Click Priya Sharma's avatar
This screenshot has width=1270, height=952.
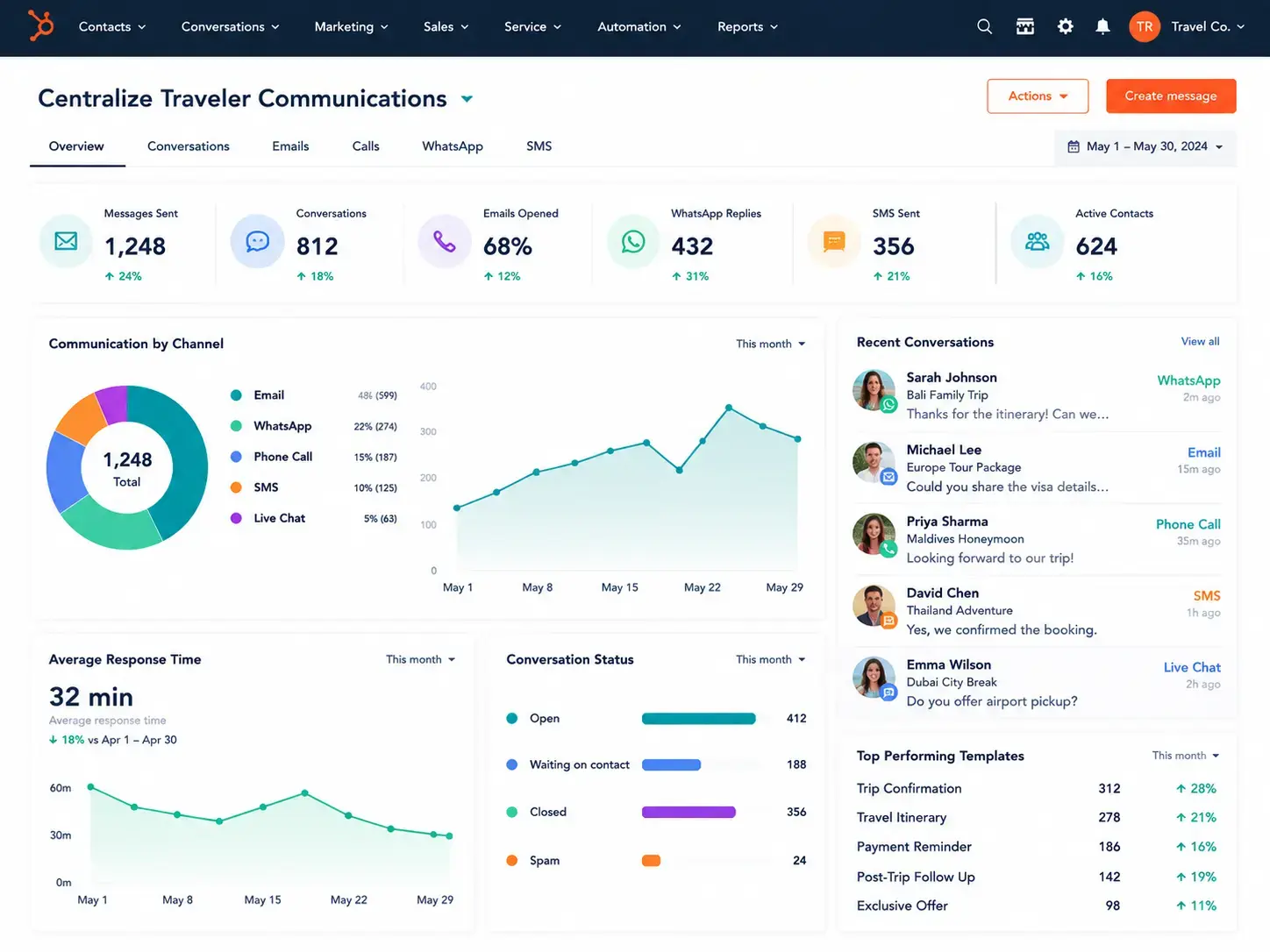tap(874, 534)
